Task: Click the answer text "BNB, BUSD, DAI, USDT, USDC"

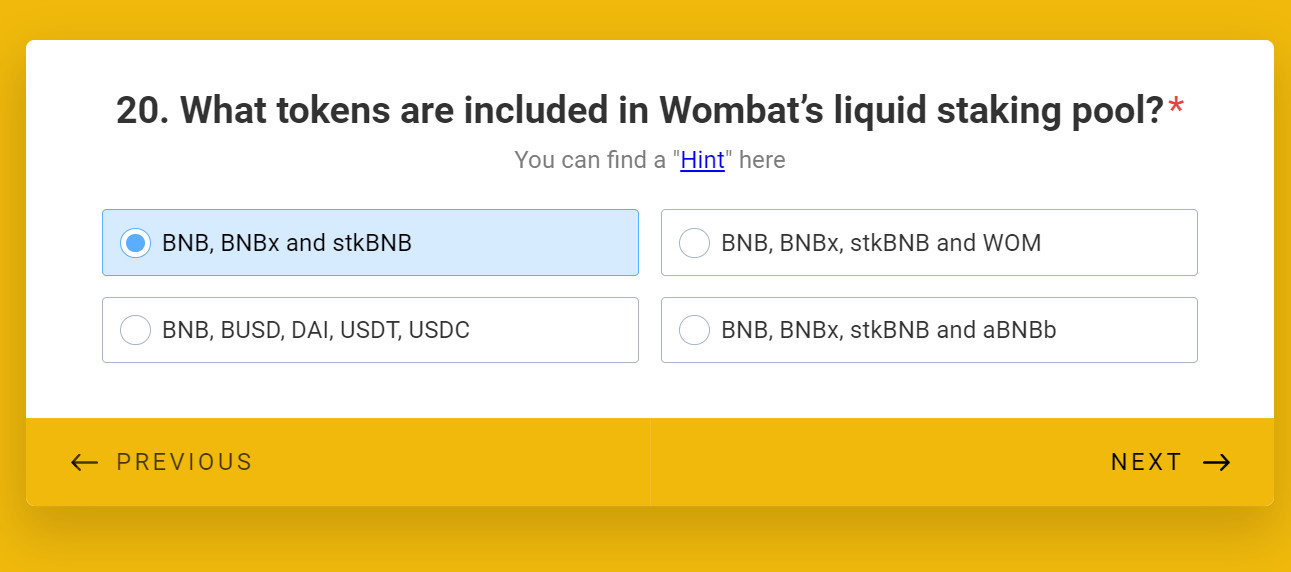Action: (316, 330)
